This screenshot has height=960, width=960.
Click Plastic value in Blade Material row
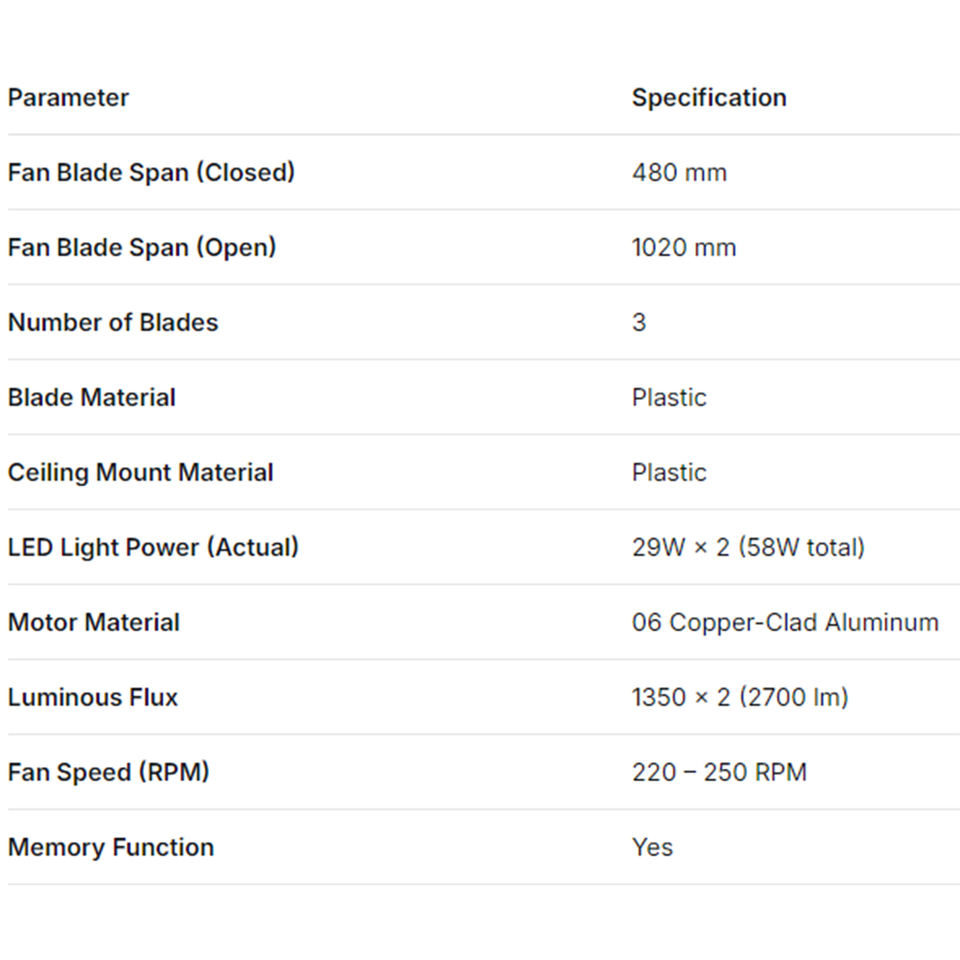tap(669, 398)
